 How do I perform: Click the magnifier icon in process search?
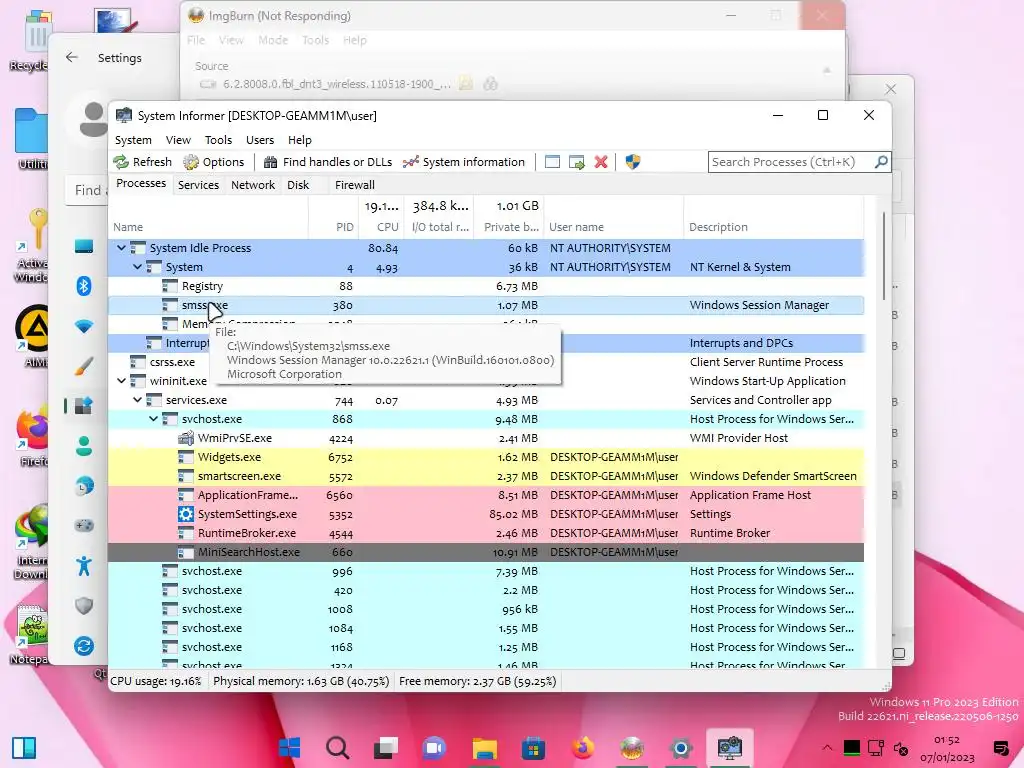pyautogui.click(x=881, y=161)
